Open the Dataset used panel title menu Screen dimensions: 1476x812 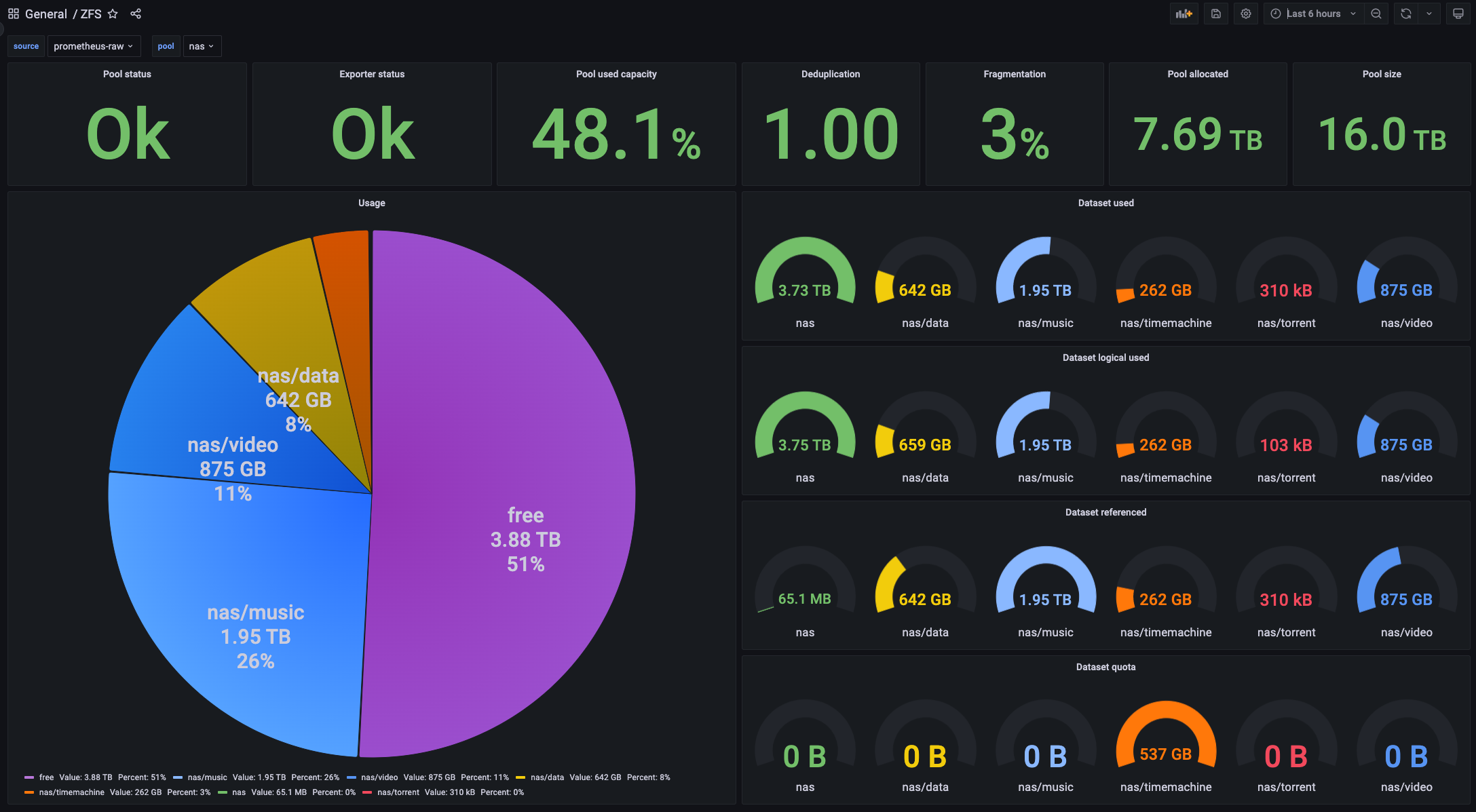(x=1105, y=203)
